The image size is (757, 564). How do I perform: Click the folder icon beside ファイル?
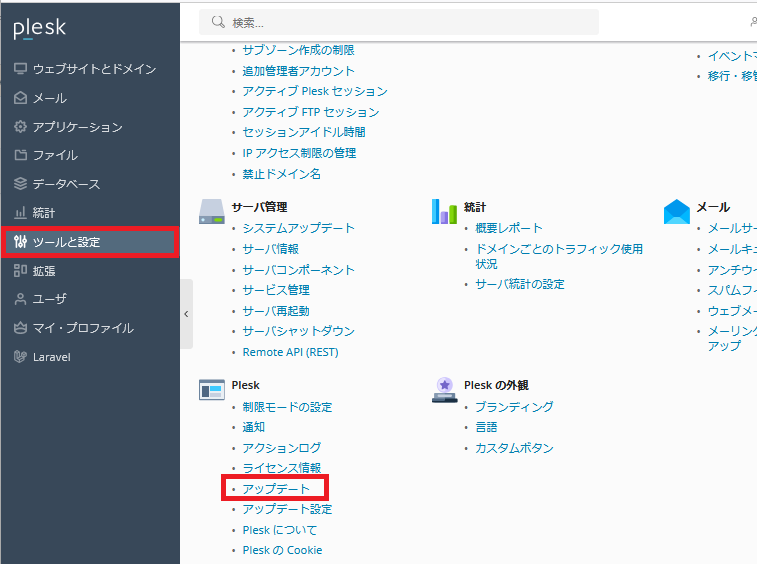point(20,155)
